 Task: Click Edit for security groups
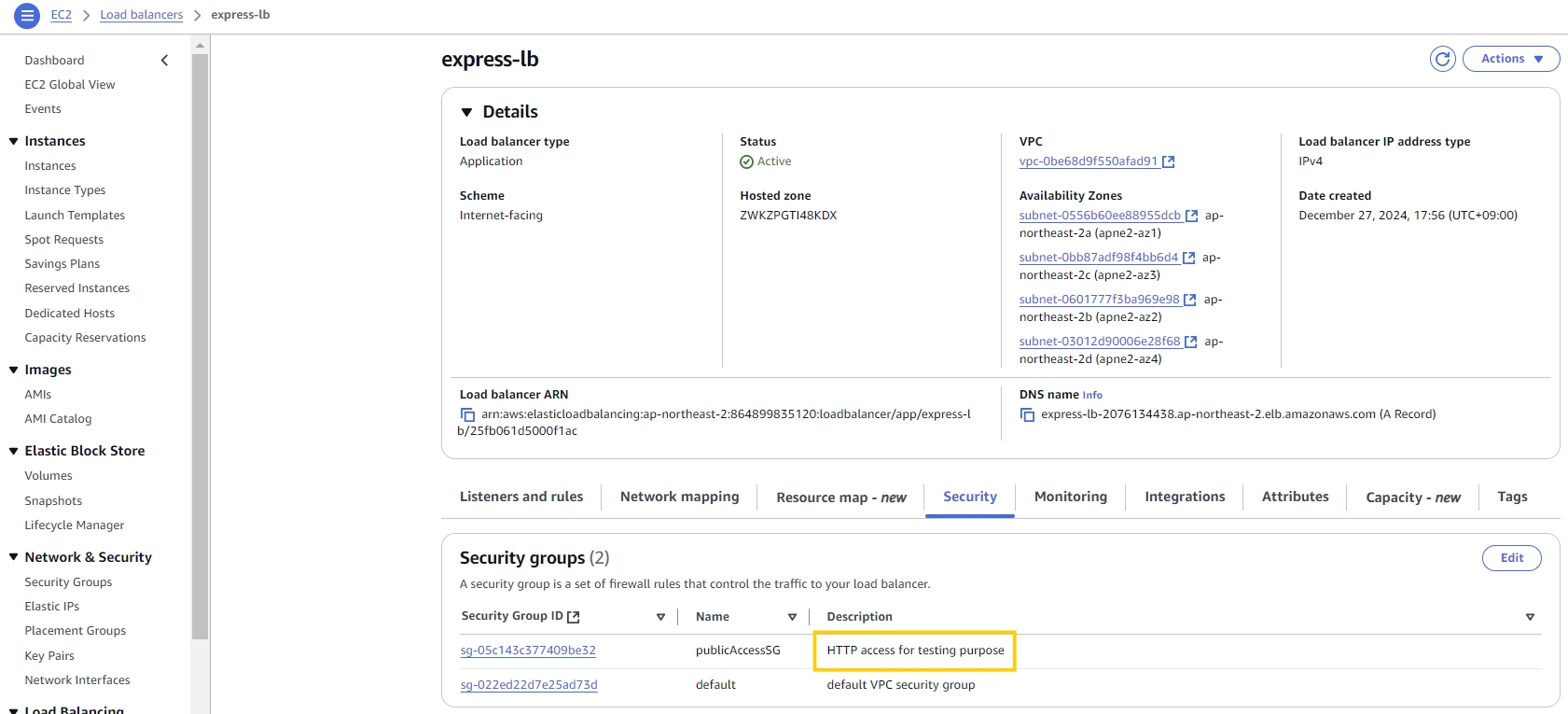pos(1511,558)
